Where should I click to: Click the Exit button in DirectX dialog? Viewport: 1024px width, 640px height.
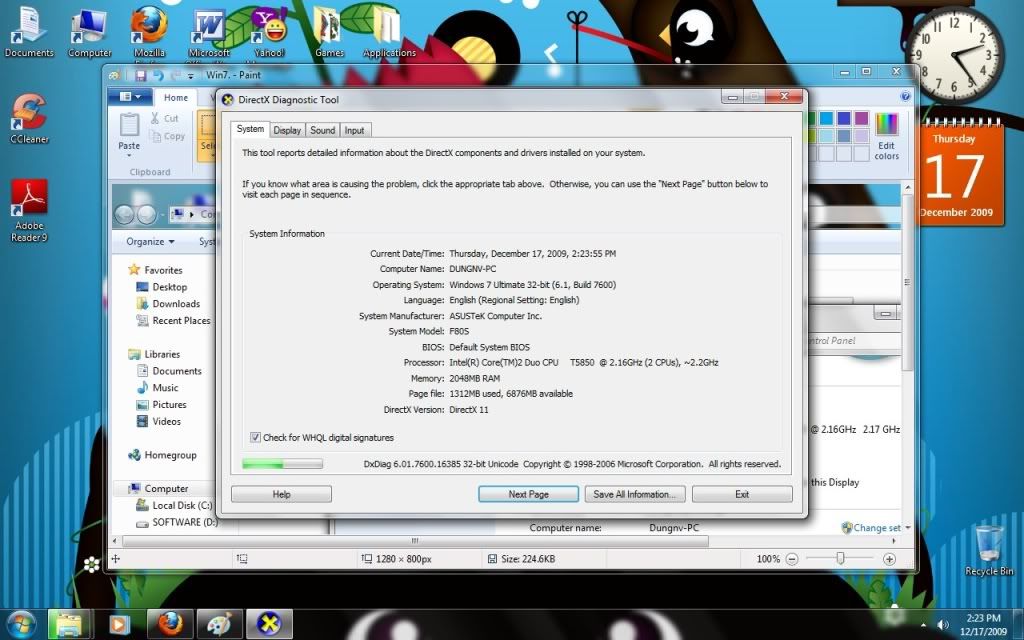(742, 494)
